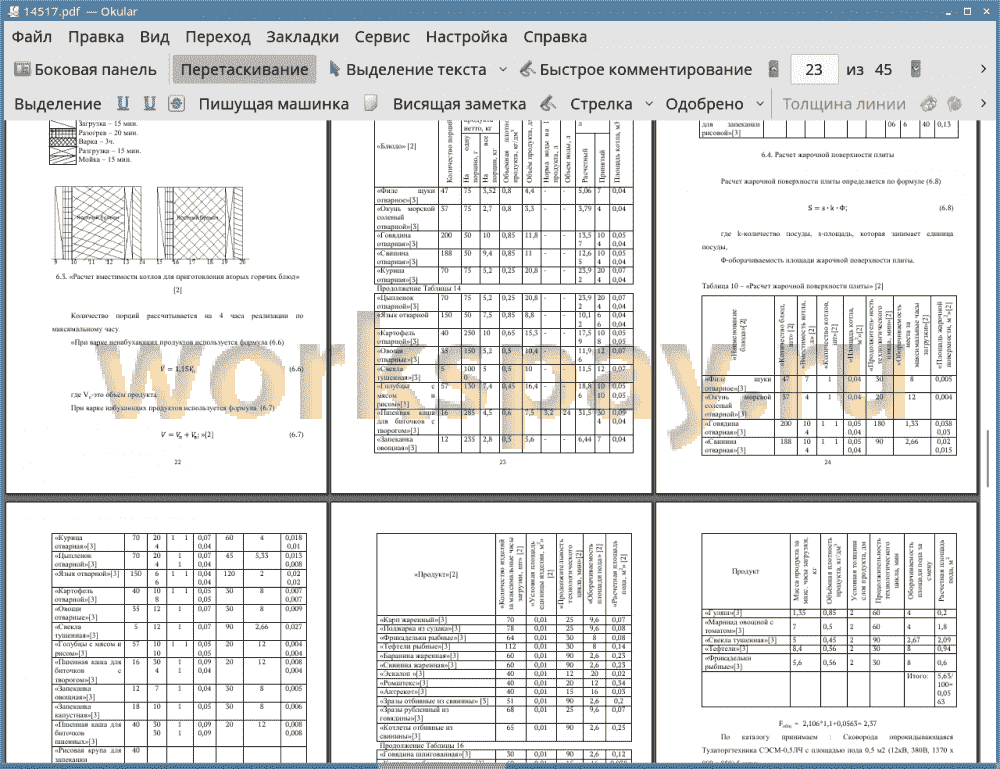Open the Сервис menu

[x=382, y=37]
